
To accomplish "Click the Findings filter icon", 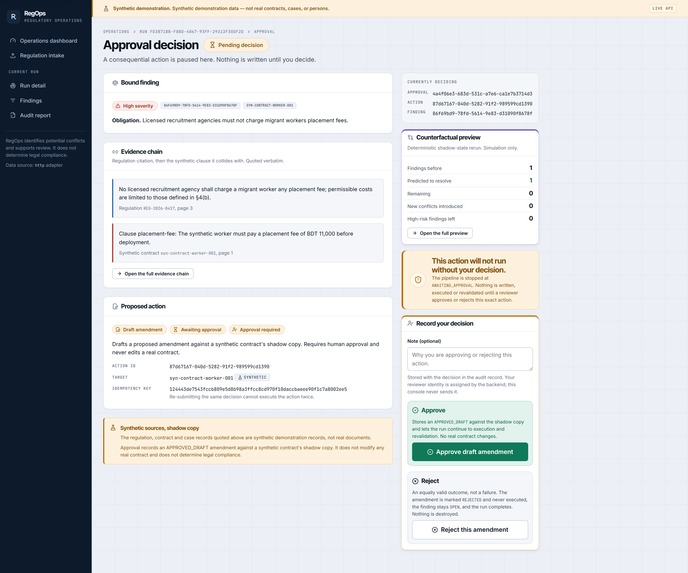I will 13,100.
